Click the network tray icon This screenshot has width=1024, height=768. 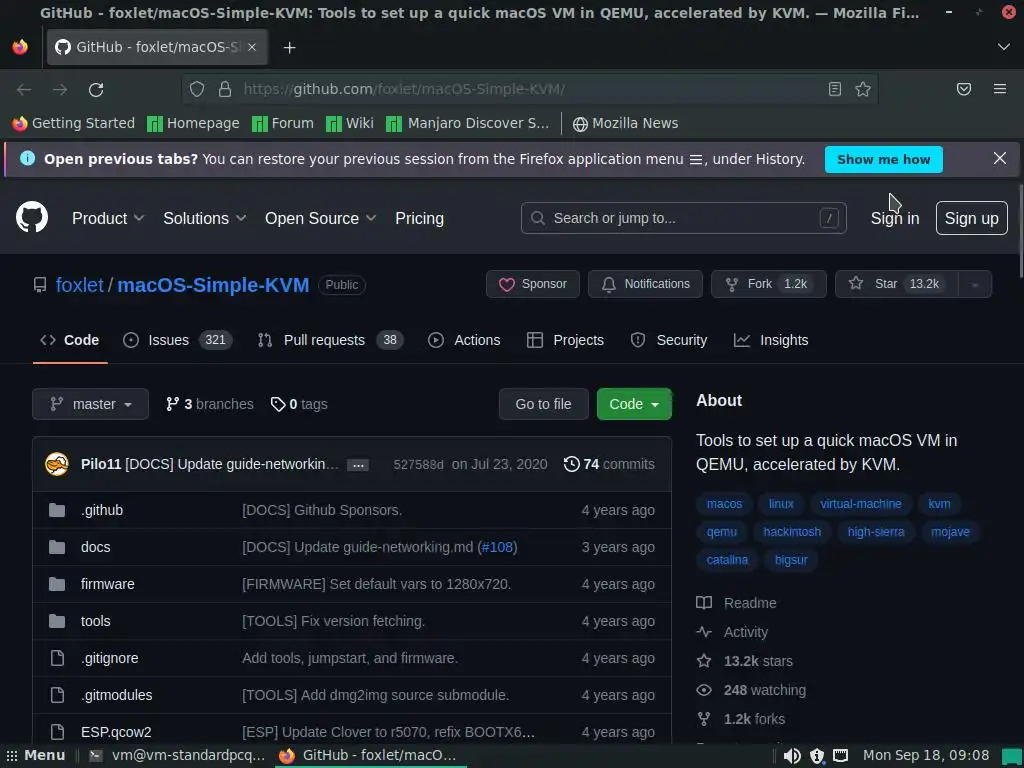[x=840, y=756]
